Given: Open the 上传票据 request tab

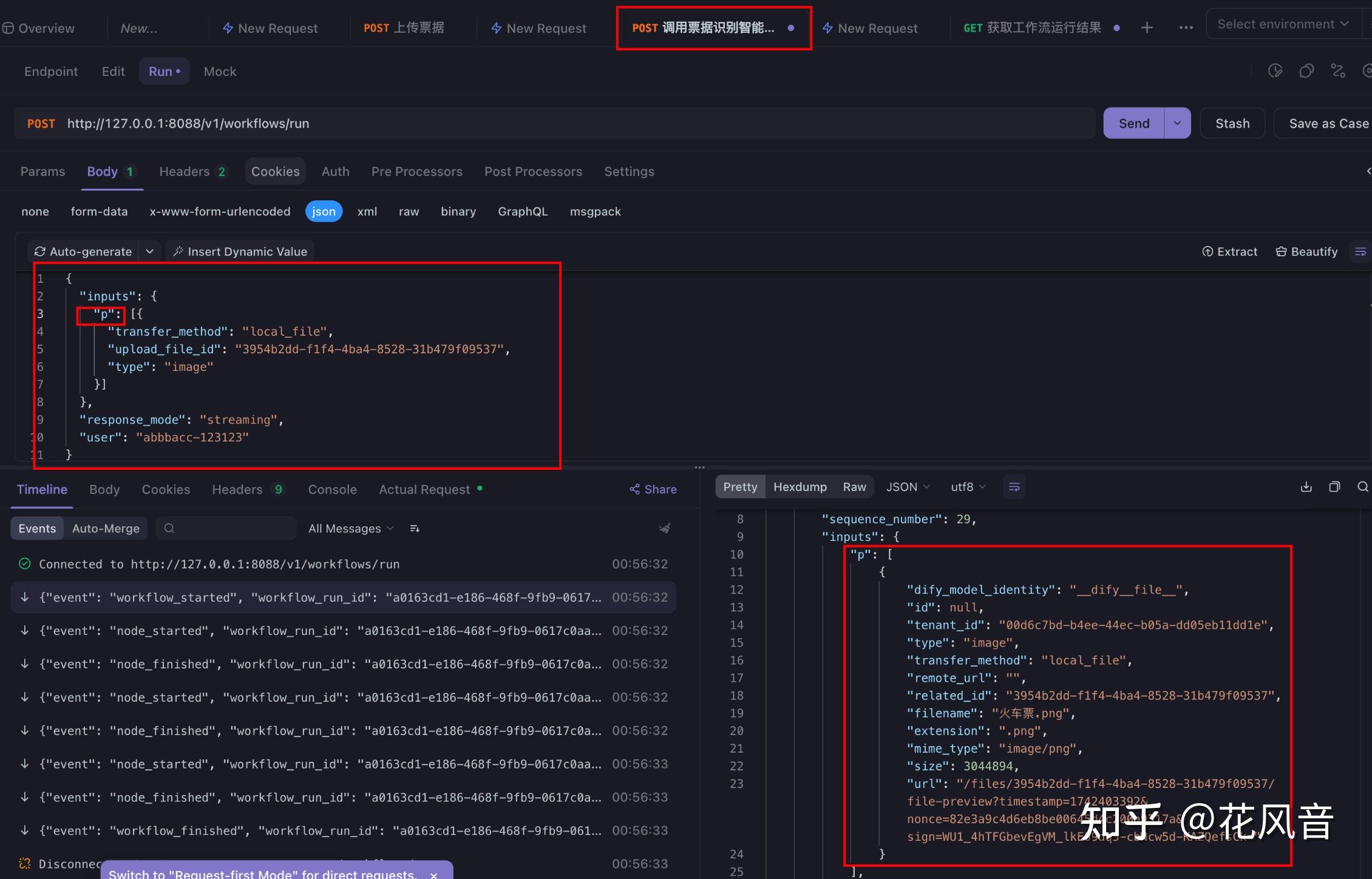Looking at the screenshot, I should (404, 27).
